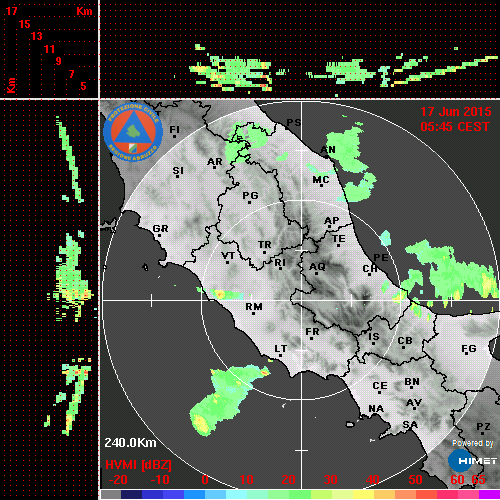
Task: Select the RM city marker
Action: [253, 314]
